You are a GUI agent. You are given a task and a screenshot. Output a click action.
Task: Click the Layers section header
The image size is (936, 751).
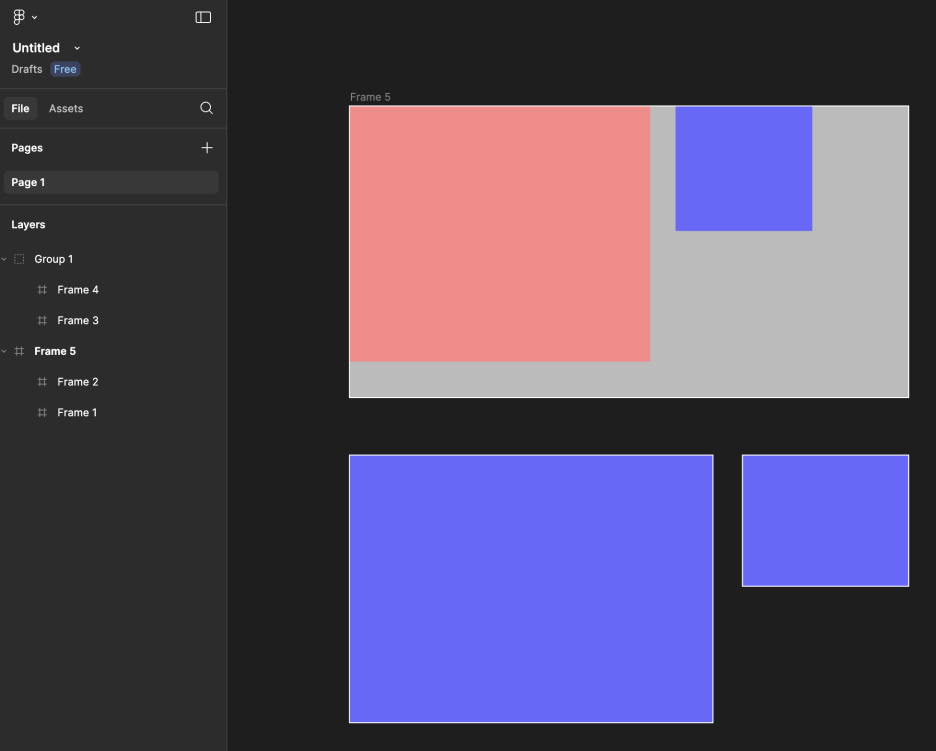tap(28, 224)
